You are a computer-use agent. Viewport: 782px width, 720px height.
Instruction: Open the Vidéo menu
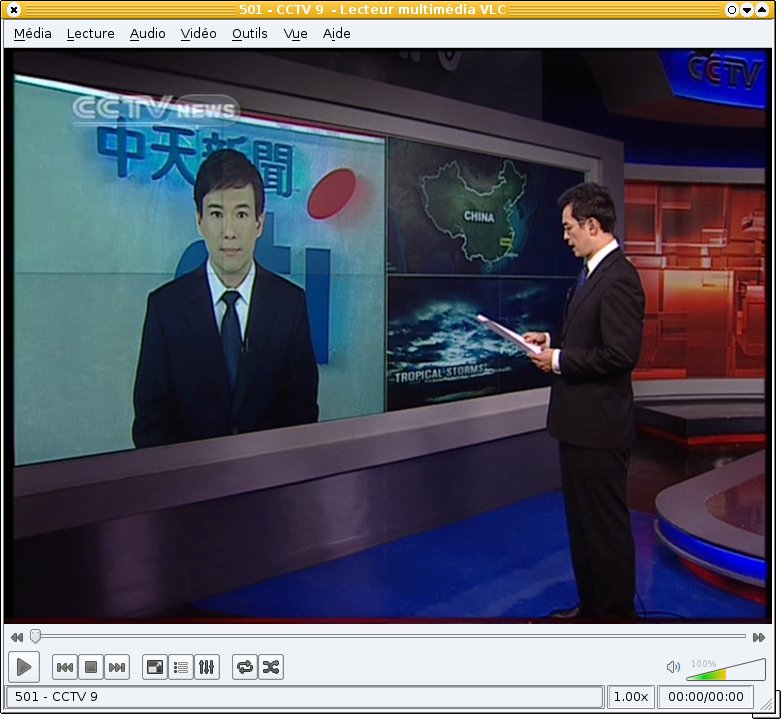click(198, 33)
